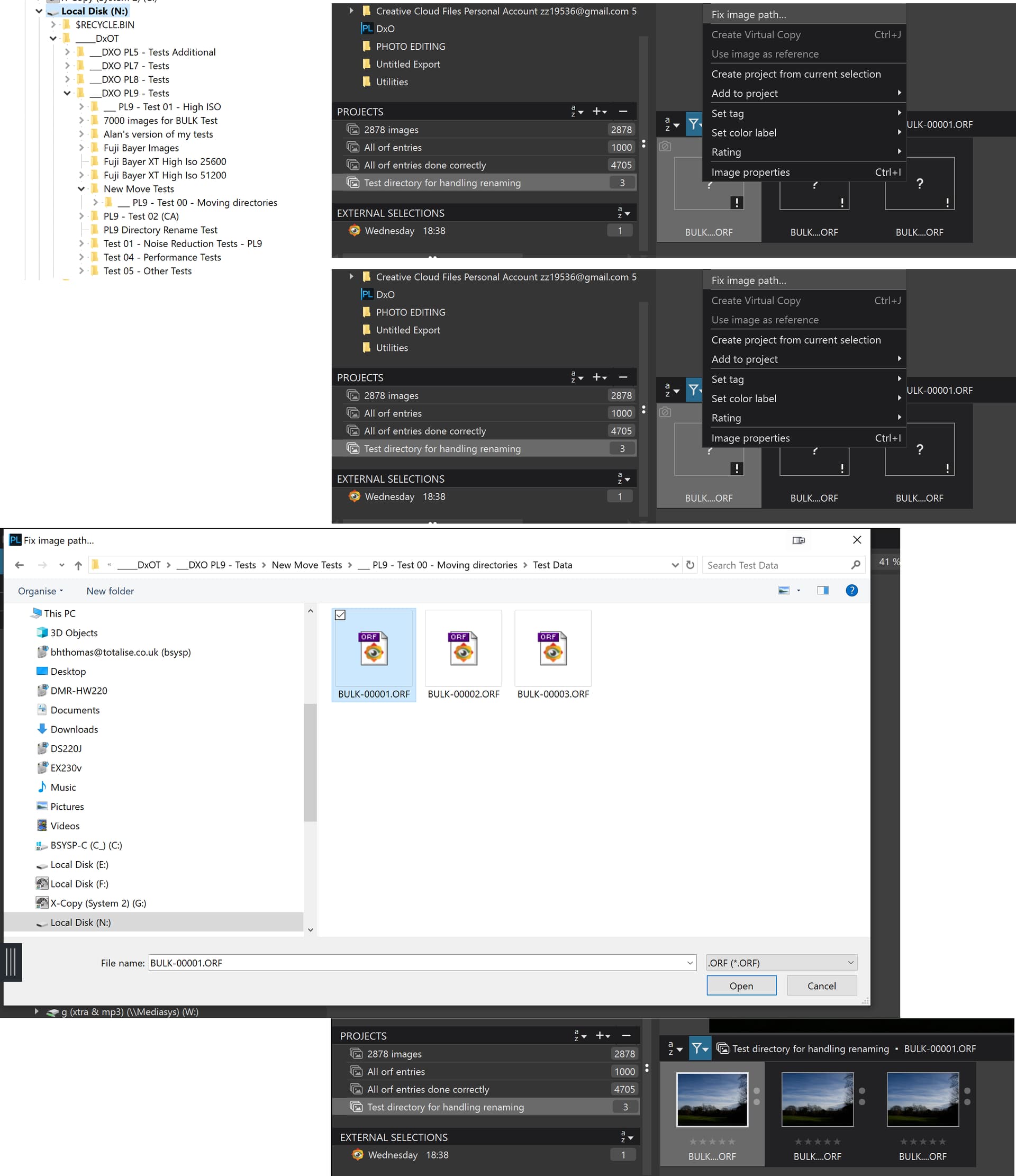Image resolution: width=1016 pixels, height=1176 pixels.
Task: Click the Back arrow in Fix image path dialog
Action: 19,565
